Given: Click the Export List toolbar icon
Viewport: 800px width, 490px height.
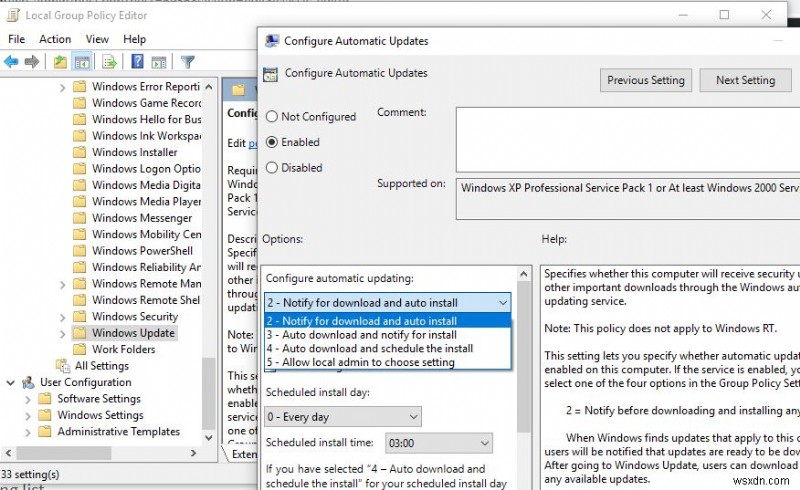Looking at the screenshot, I should click(109, 62).
